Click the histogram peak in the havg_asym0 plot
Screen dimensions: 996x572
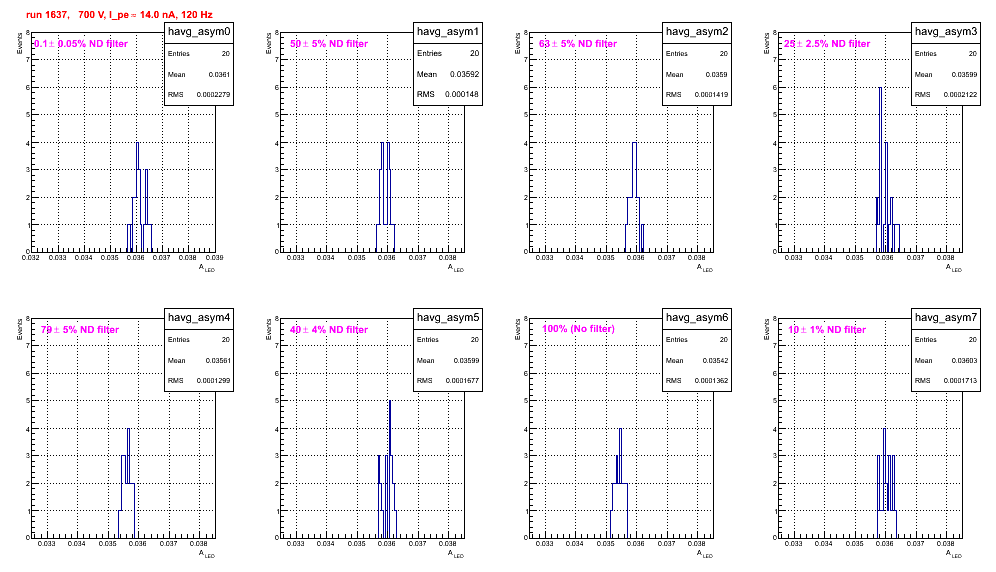[x=137, y=143]
